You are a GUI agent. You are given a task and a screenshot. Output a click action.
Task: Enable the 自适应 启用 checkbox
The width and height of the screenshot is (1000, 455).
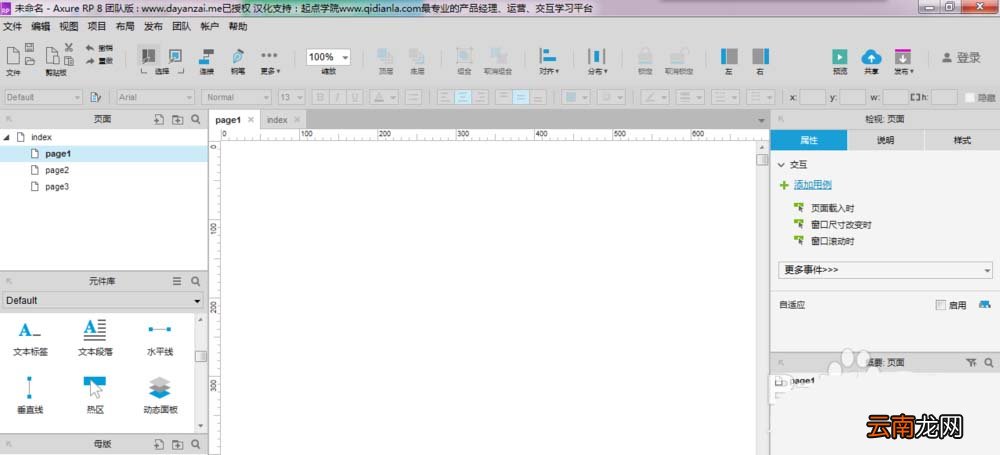point(940,305)
